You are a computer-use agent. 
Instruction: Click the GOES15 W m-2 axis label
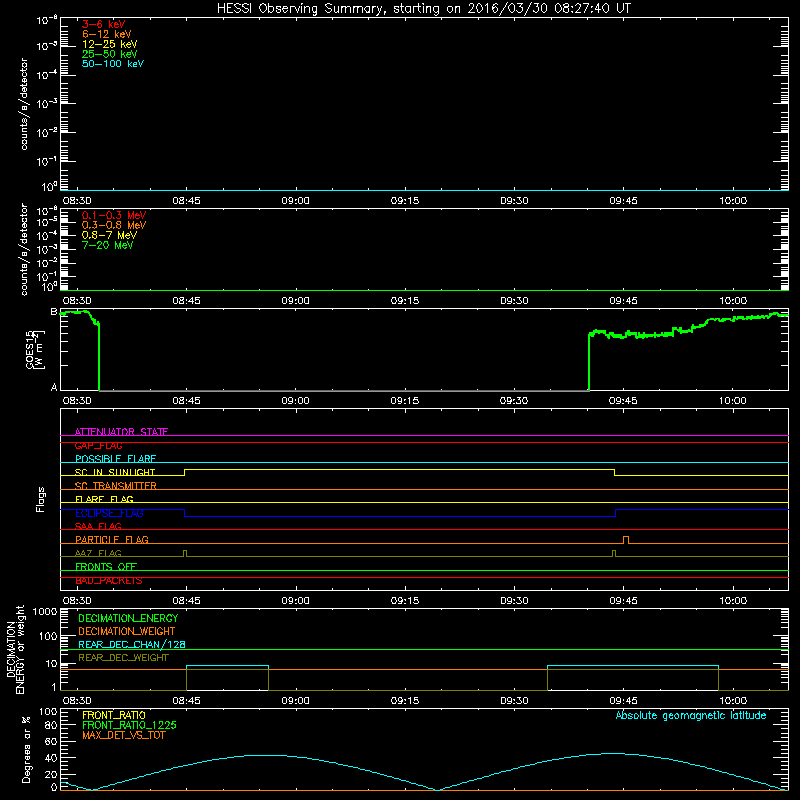[x=35, y=349]
